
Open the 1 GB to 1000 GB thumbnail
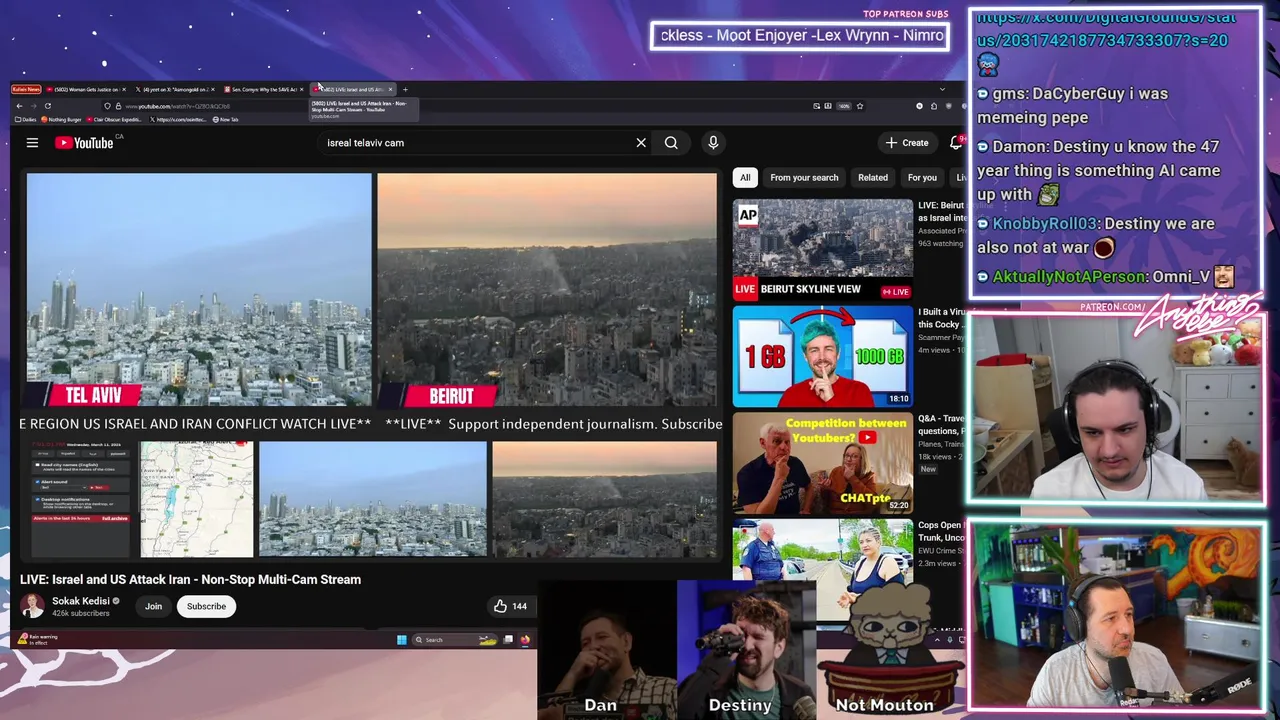[823, 357]
